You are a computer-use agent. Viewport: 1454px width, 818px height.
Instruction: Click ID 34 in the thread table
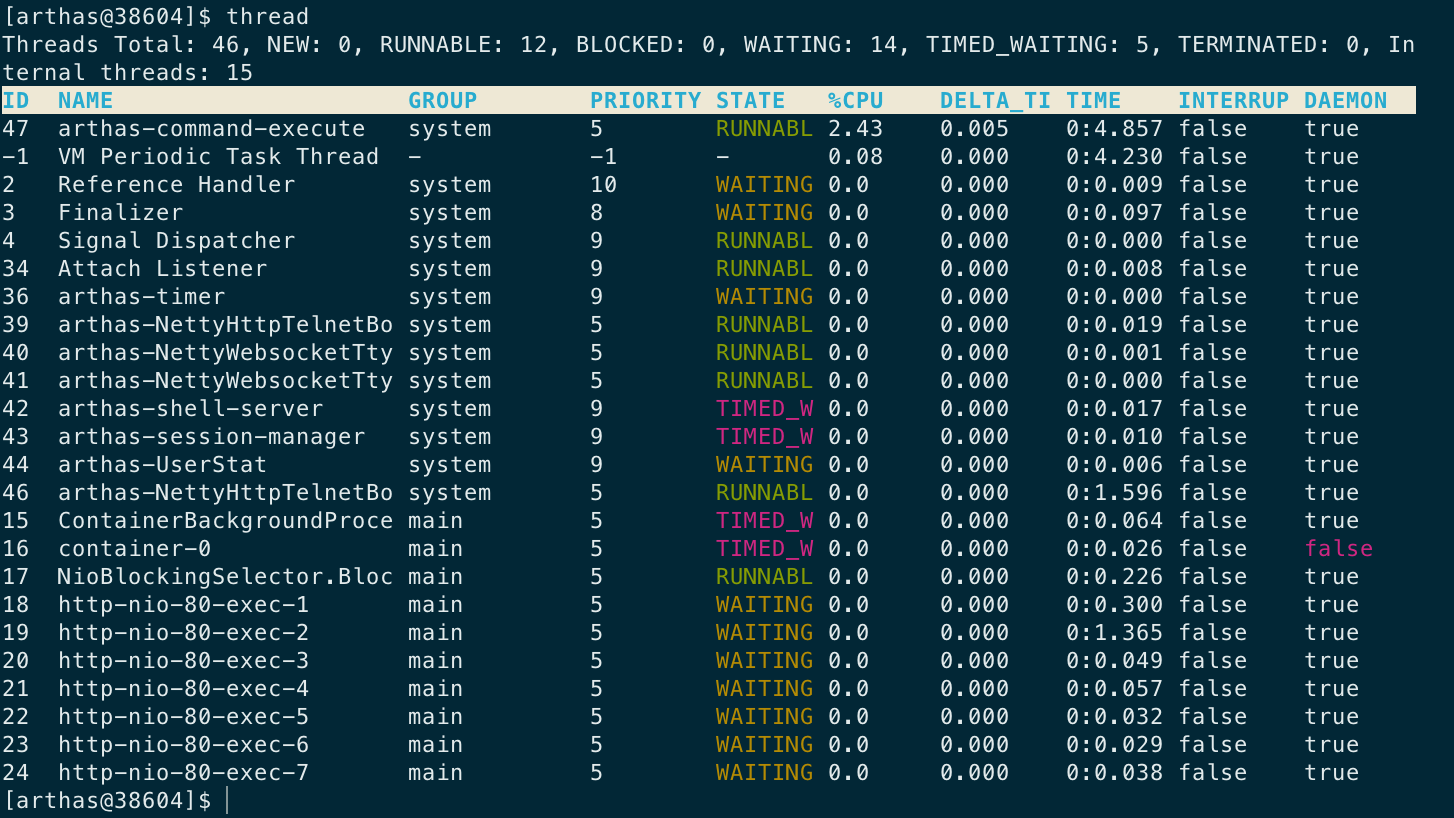tap(16, 269)
